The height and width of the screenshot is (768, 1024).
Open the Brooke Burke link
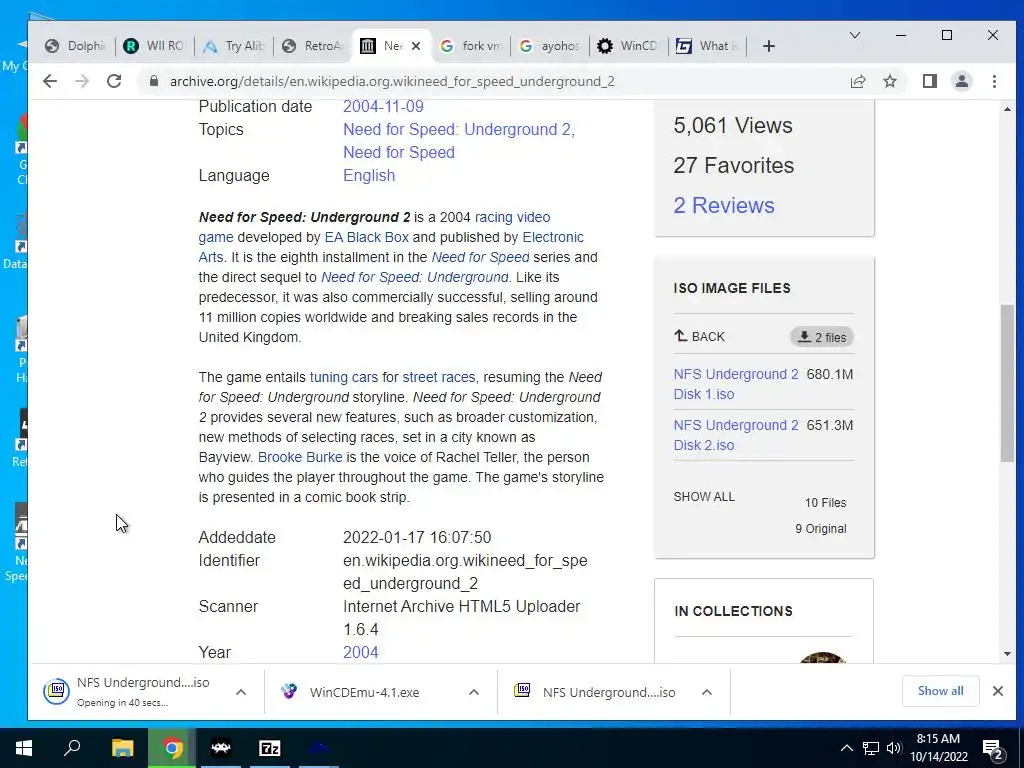point(300,457)
